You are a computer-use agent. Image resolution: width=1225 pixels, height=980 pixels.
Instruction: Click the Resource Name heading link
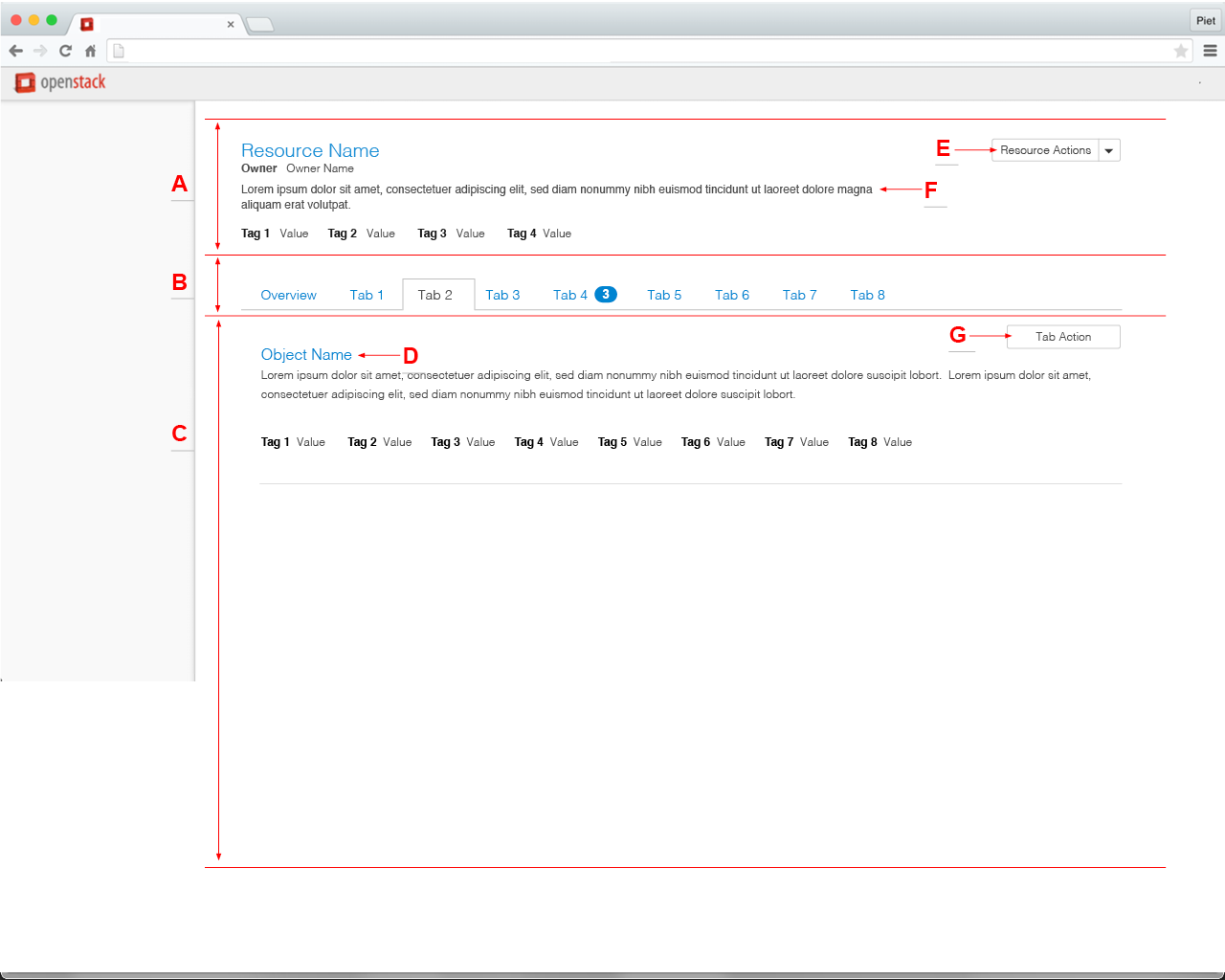click(310, 150)
